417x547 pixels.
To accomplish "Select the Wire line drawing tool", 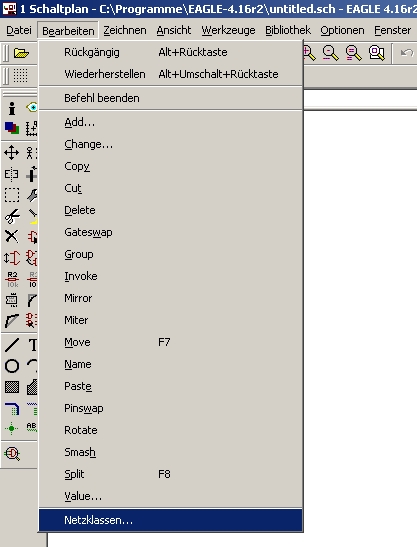I will click(12, 345).
